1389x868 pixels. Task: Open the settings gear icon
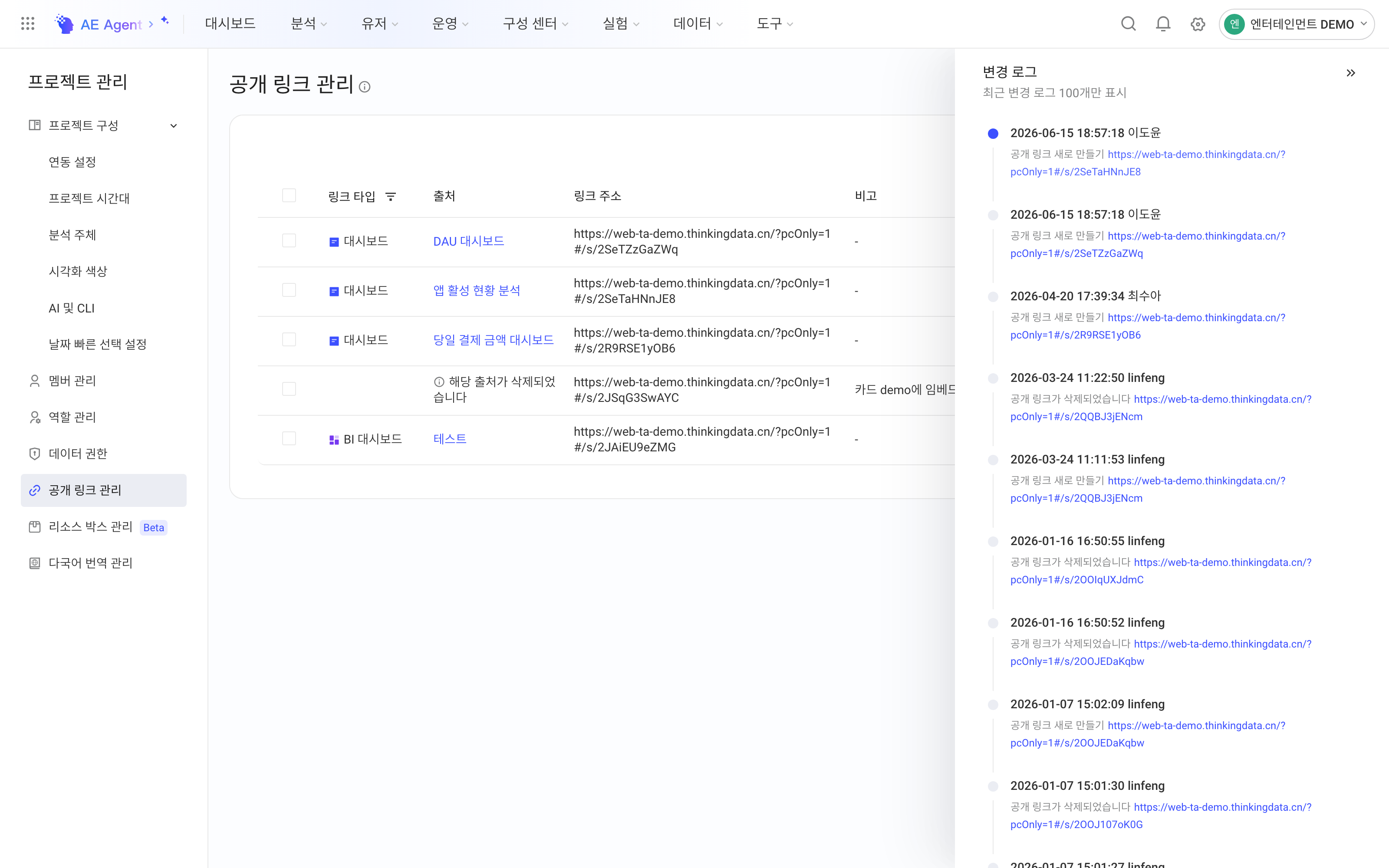(1197, 24)
